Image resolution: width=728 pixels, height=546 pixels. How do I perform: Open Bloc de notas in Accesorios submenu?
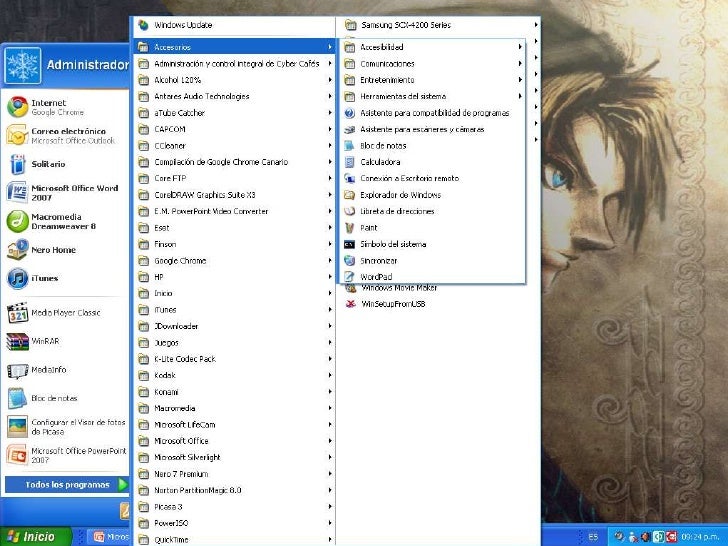(x=383, y=146)
